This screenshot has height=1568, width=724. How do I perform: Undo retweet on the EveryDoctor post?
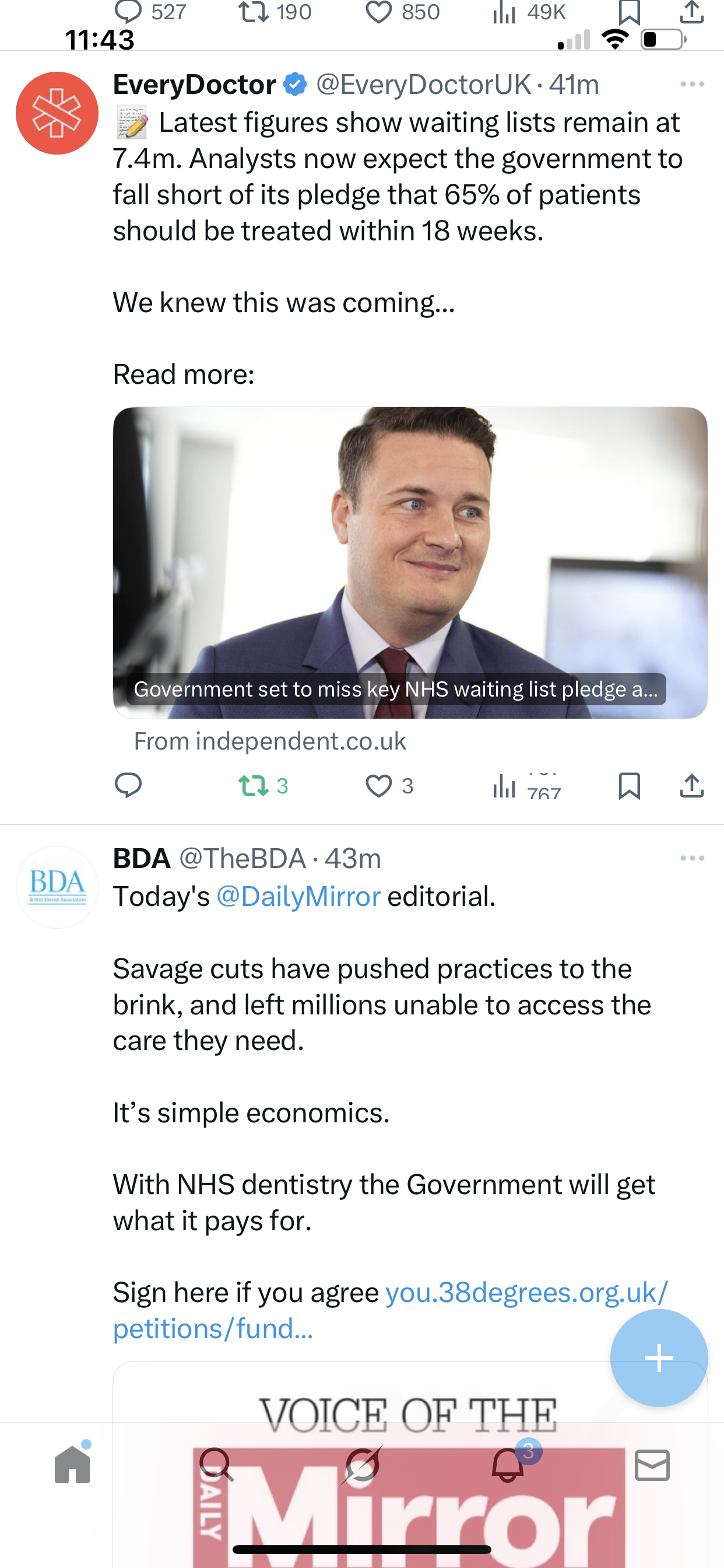coord(254,785)
